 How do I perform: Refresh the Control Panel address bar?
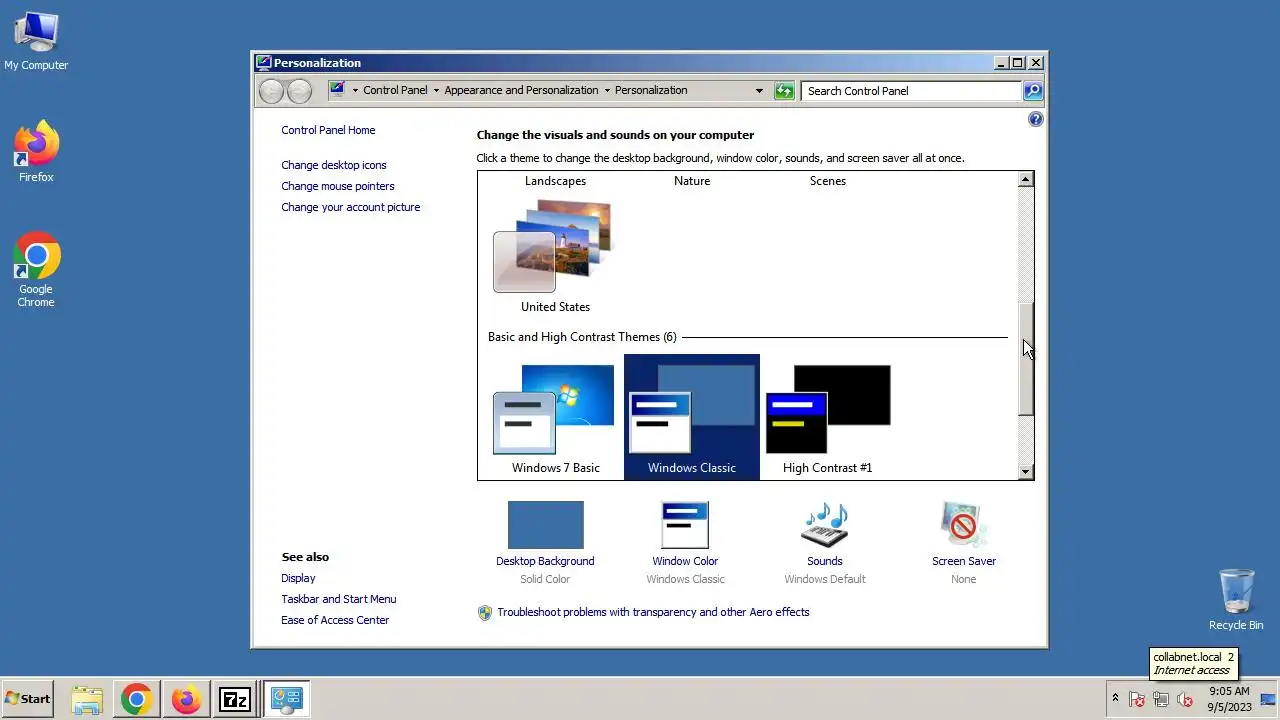pyautogui.click(x=784, y=91)
